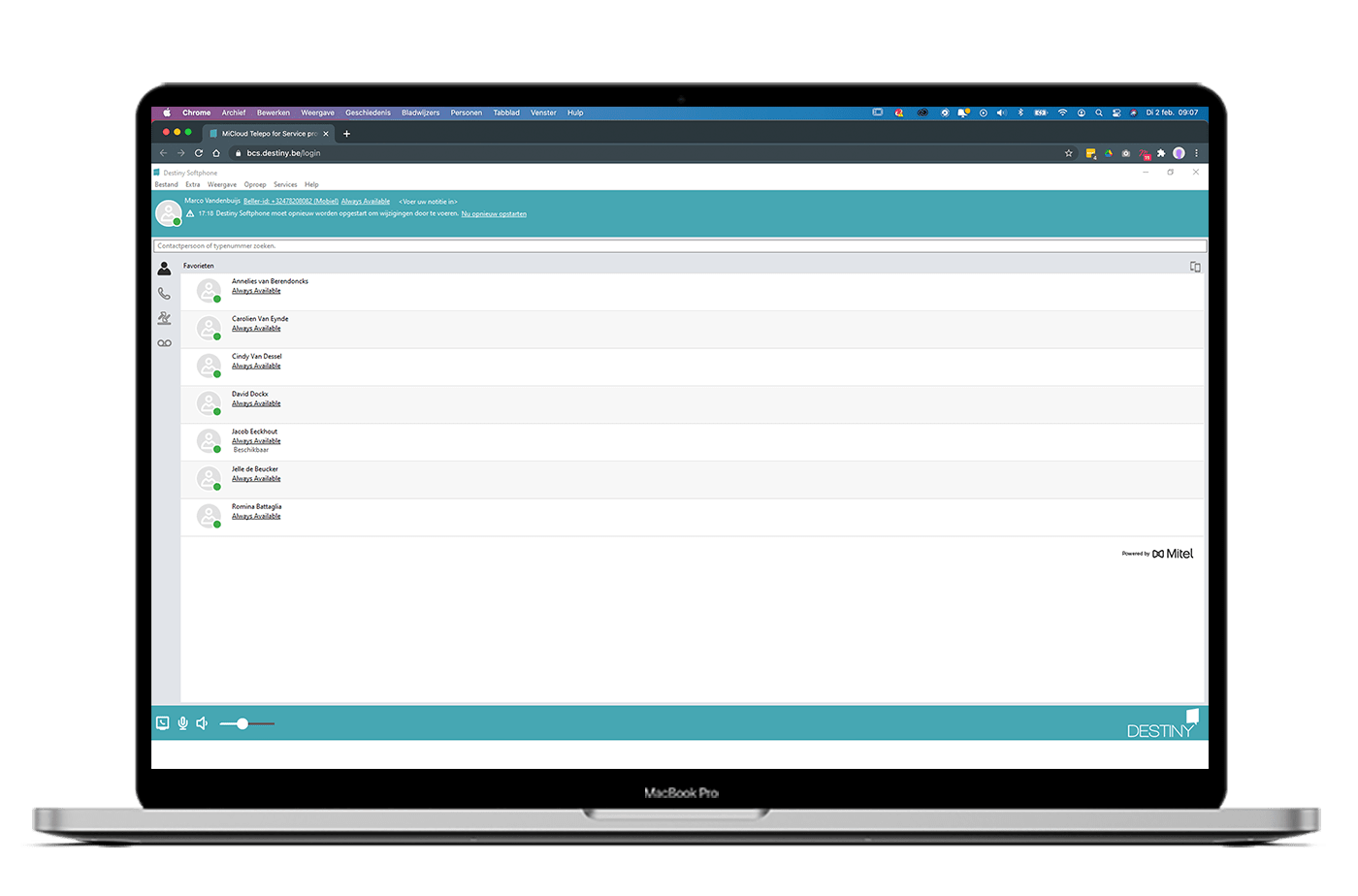Click the contact or number search field

point(680,246)
